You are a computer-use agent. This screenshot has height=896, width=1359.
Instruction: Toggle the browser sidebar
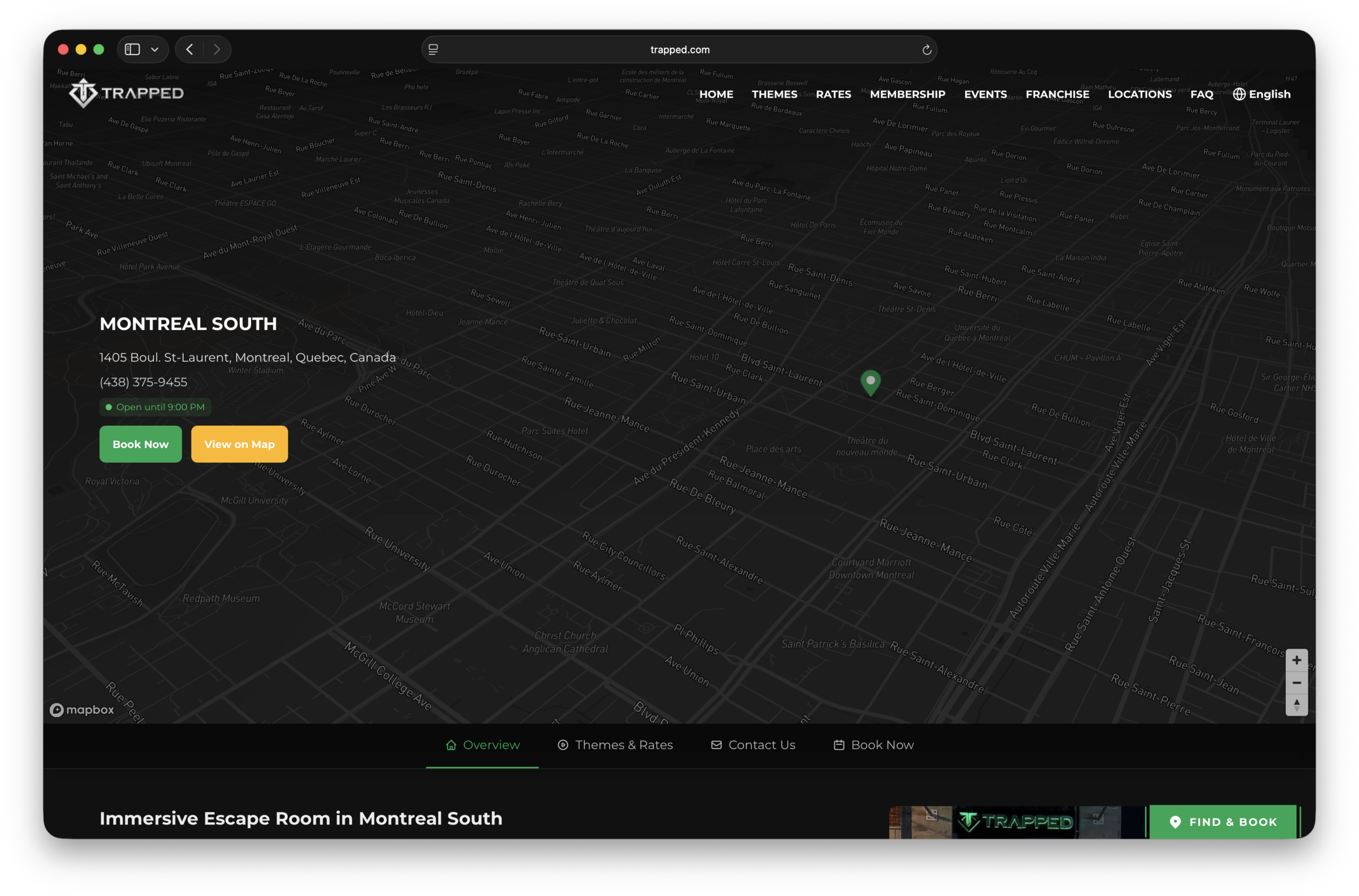(x=133, y=50)
